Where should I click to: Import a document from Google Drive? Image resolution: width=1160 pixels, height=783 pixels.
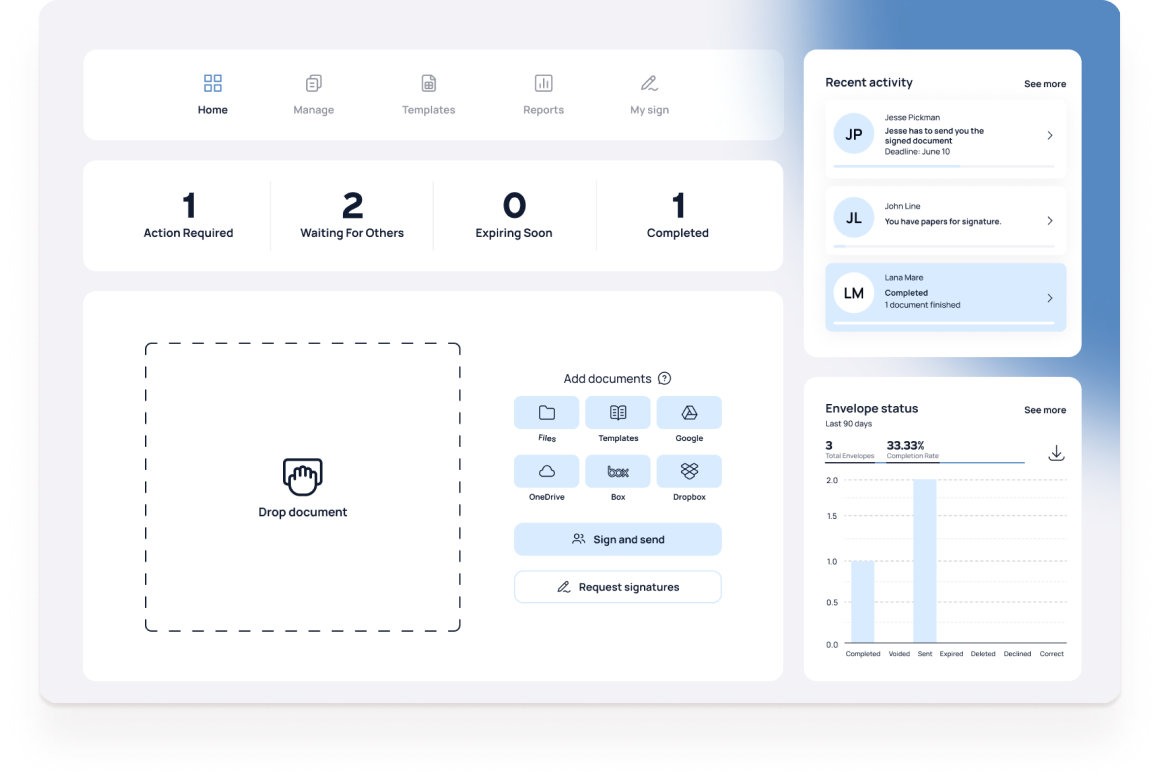pos(689,413)
